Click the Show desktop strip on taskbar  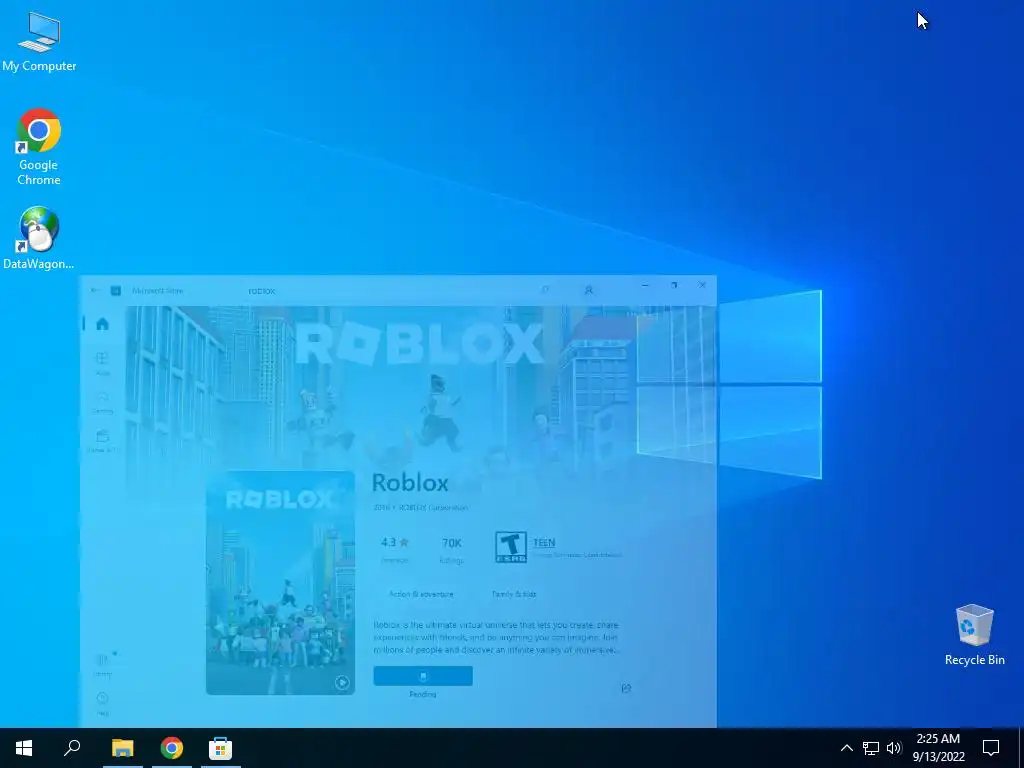point(1021,748)
